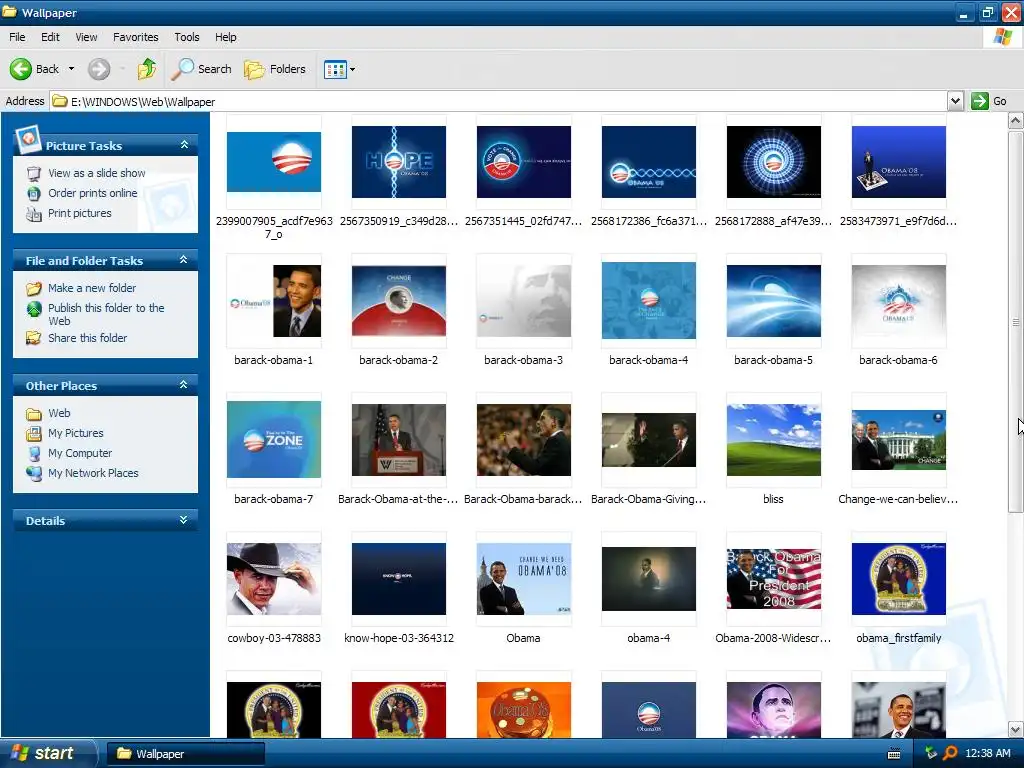Open the Tools menu

[x=187, y=37]
